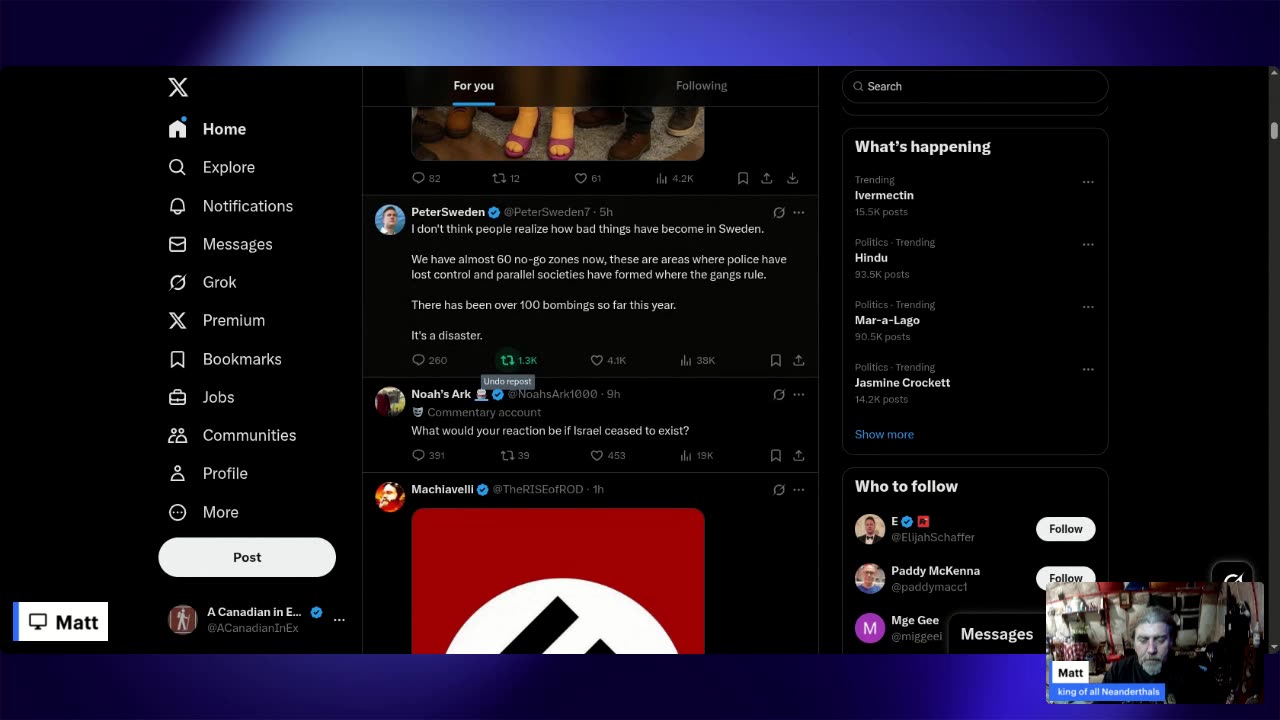Image resolution: width=1280 pixels, height=720 pixels.
Task: Click the Post button
Action: coord(247,557)
